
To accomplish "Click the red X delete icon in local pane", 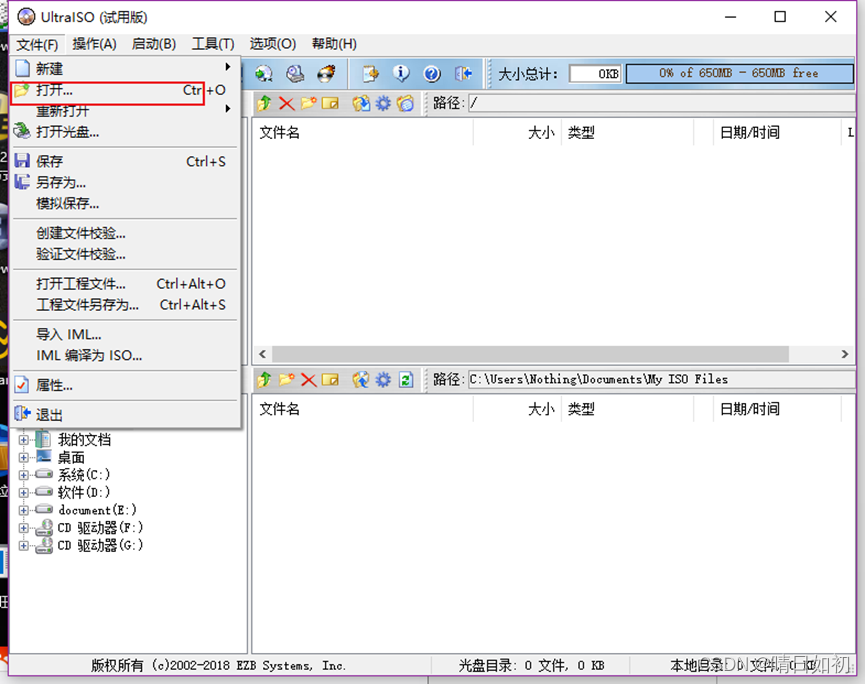I will tap(308, 380).
